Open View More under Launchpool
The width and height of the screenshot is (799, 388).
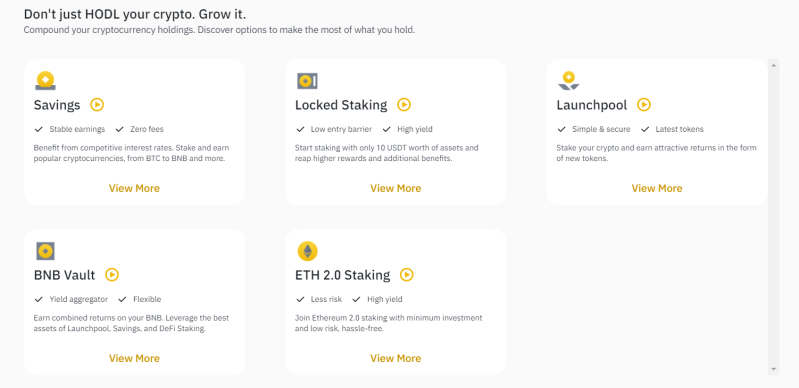657,189
